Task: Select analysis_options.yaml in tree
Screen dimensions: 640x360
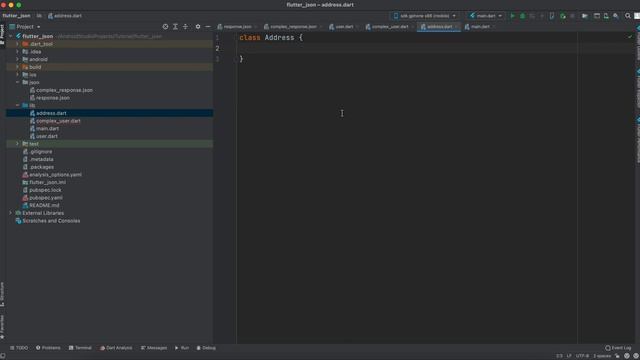Action: 55,175
